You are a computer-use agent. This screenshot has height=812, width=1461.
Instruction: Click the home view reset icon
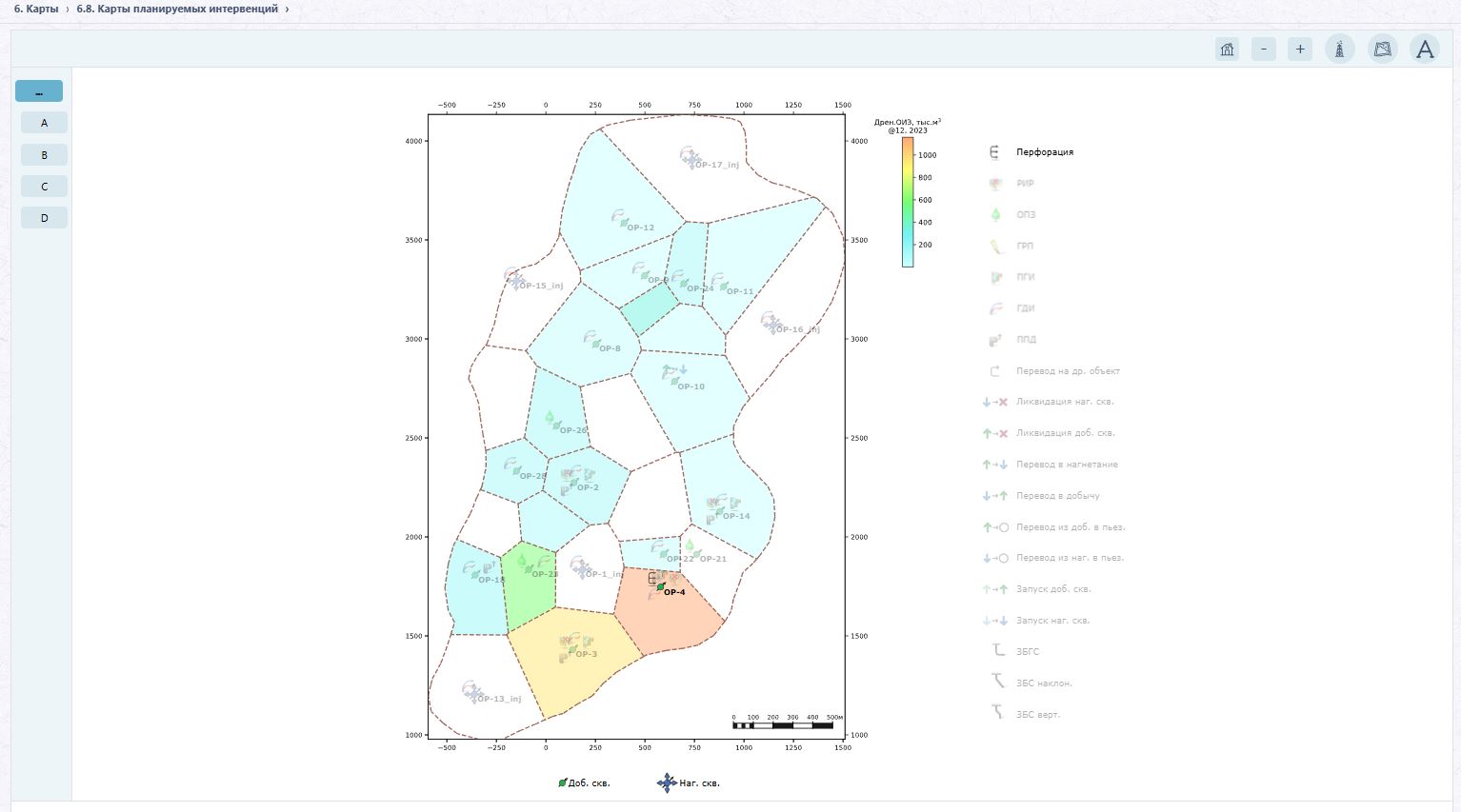(1227, 49)
